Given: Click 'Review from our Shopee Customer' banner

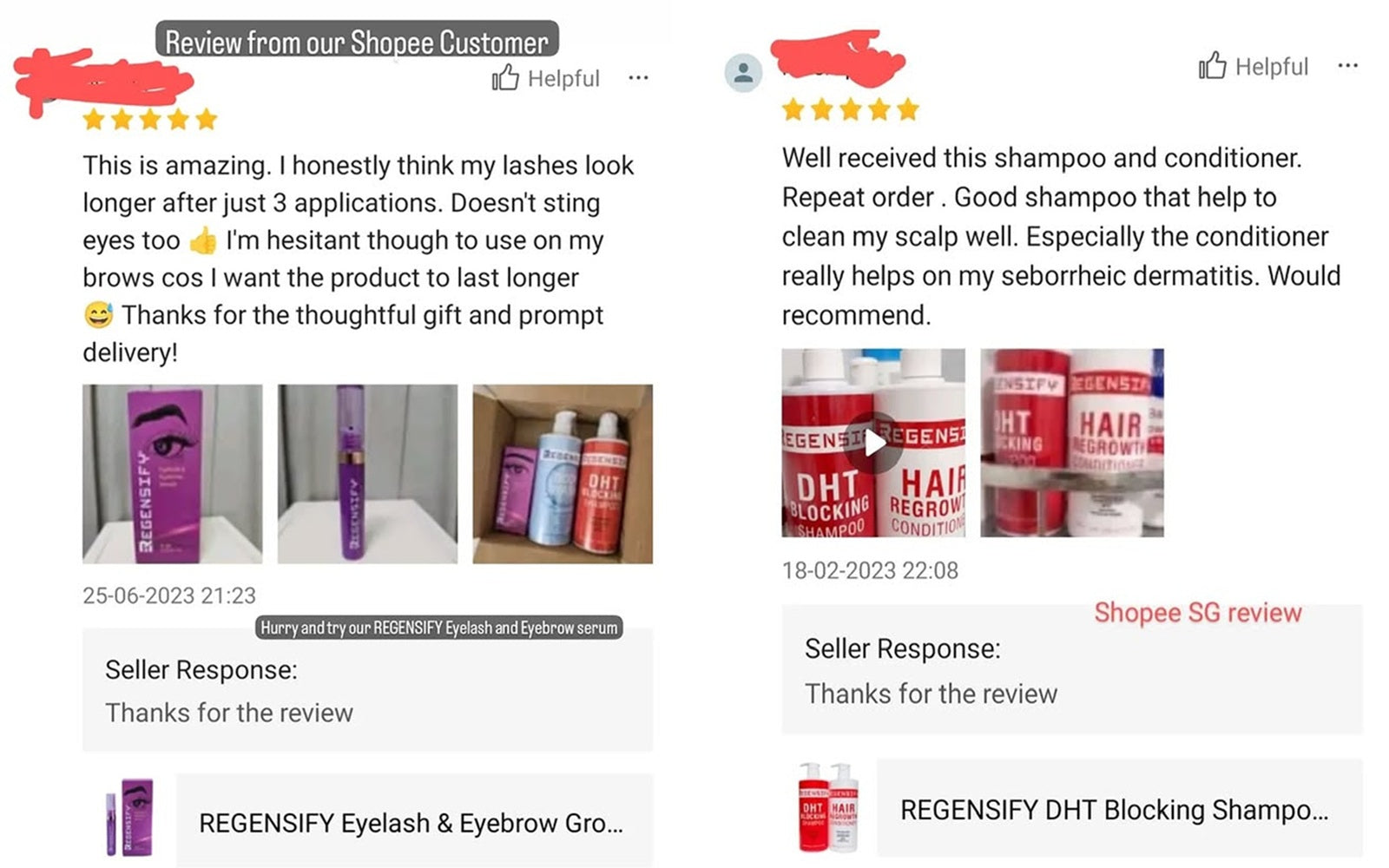Looking at the screenshot, I should 357,41.
